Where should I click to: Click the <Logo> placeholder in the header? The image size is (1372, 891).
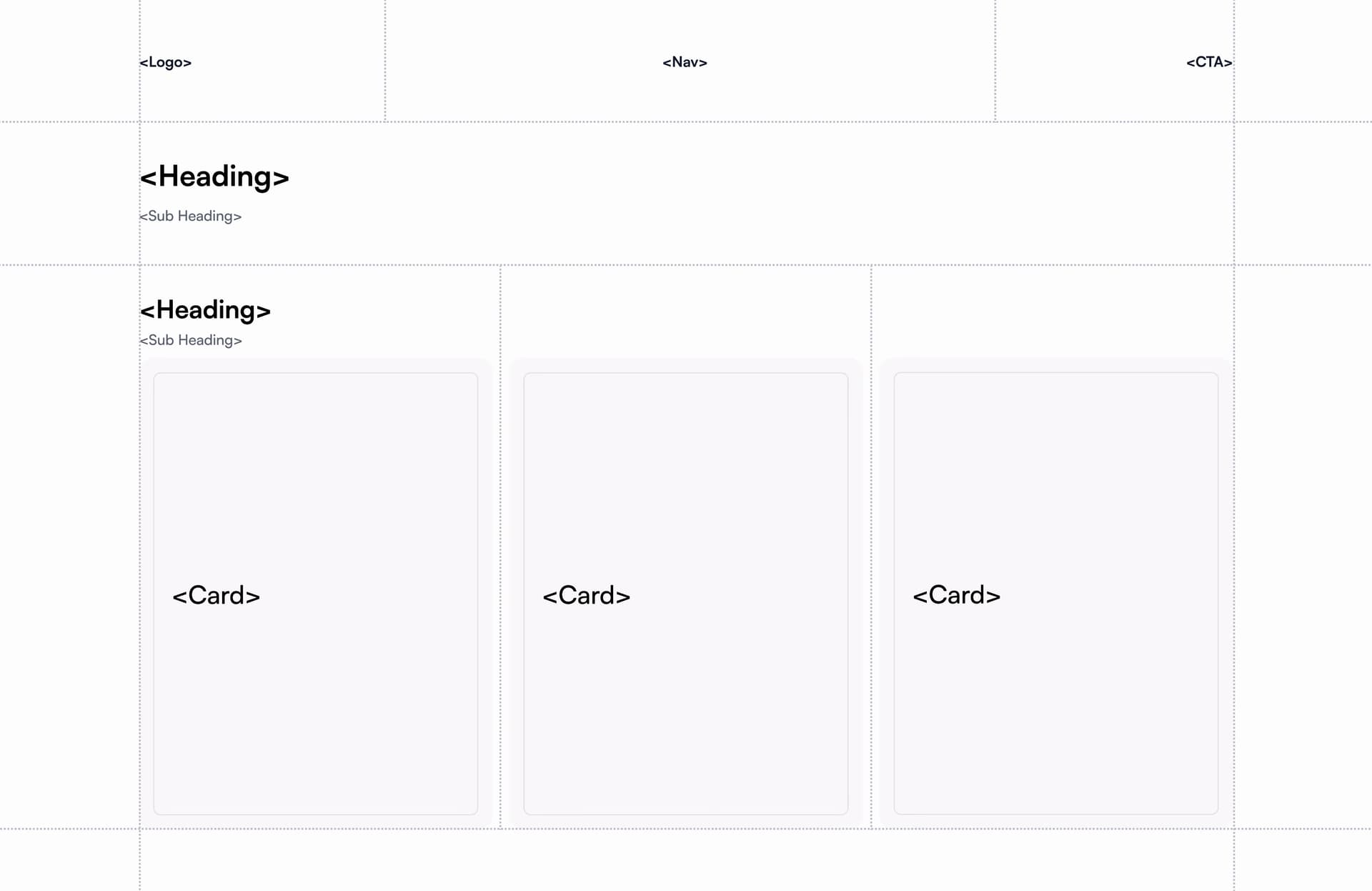tap(166, 62)
